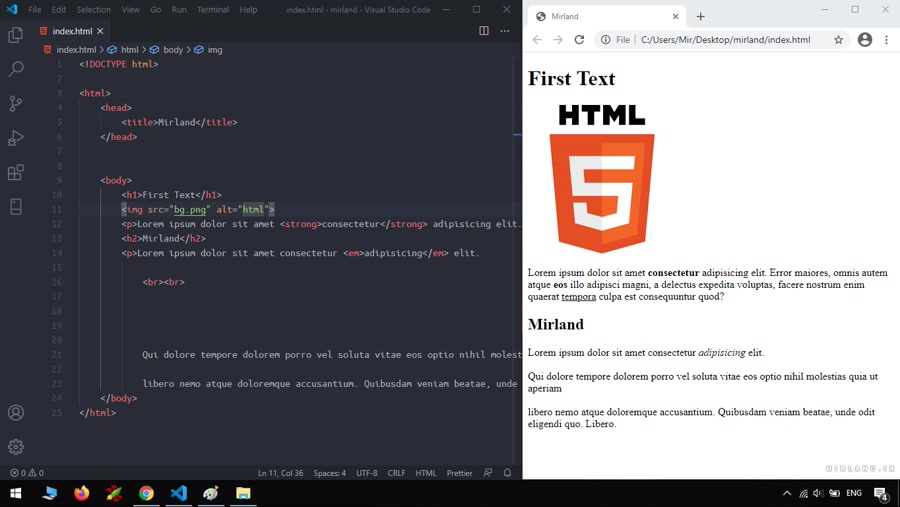Change the CRLF end of line sequence
900x507 pixels.
[396, 473]
